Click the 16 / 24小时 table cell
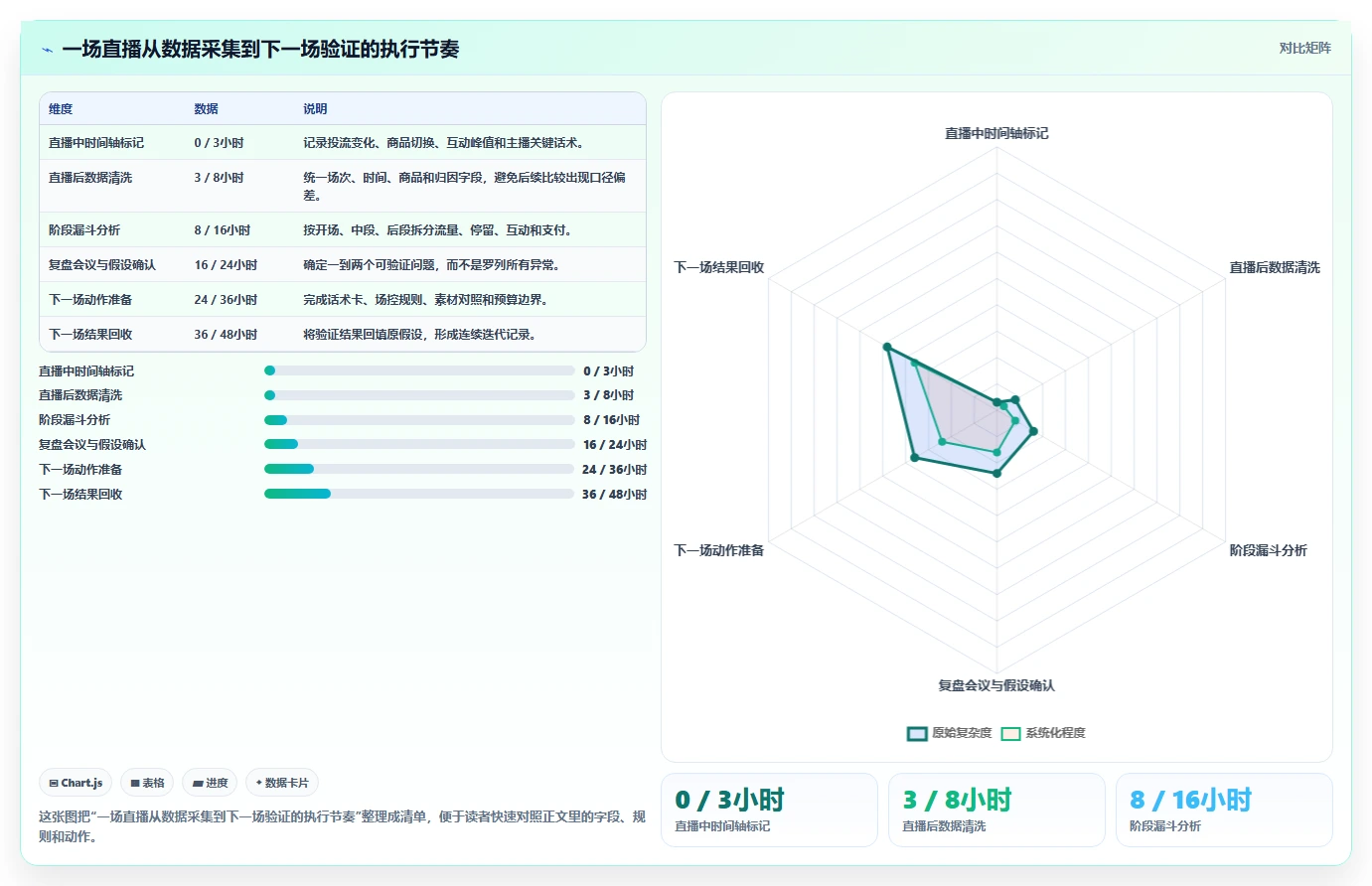 [226, 265]
